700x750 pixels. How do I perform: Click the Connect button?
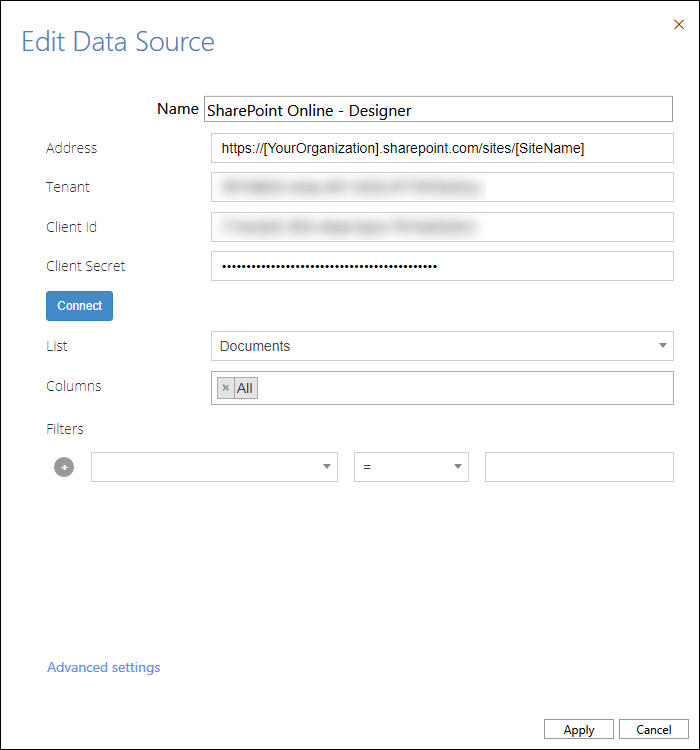pos(79,306)
